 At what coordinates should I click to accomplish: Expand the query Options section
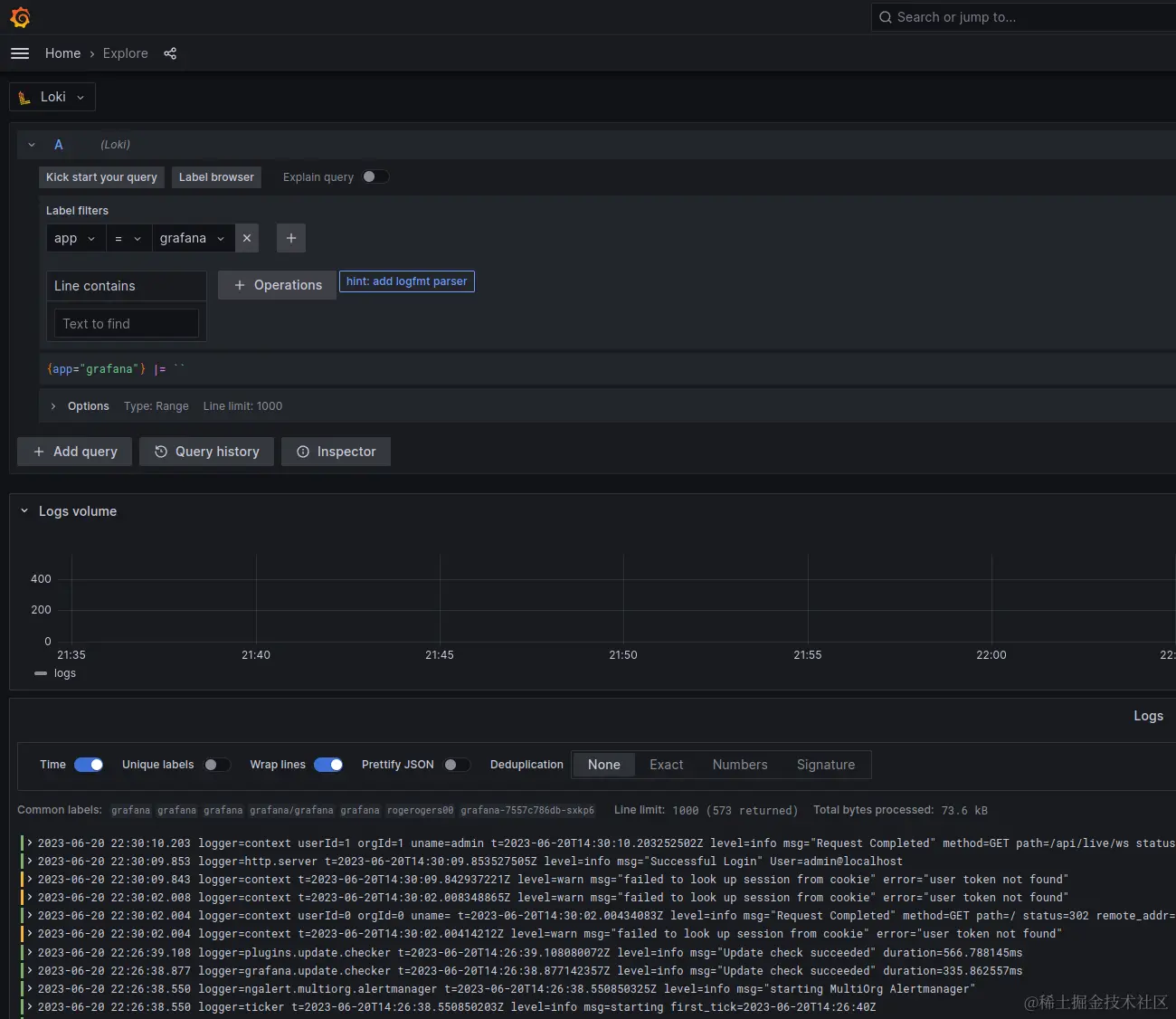tap(53, 406)
